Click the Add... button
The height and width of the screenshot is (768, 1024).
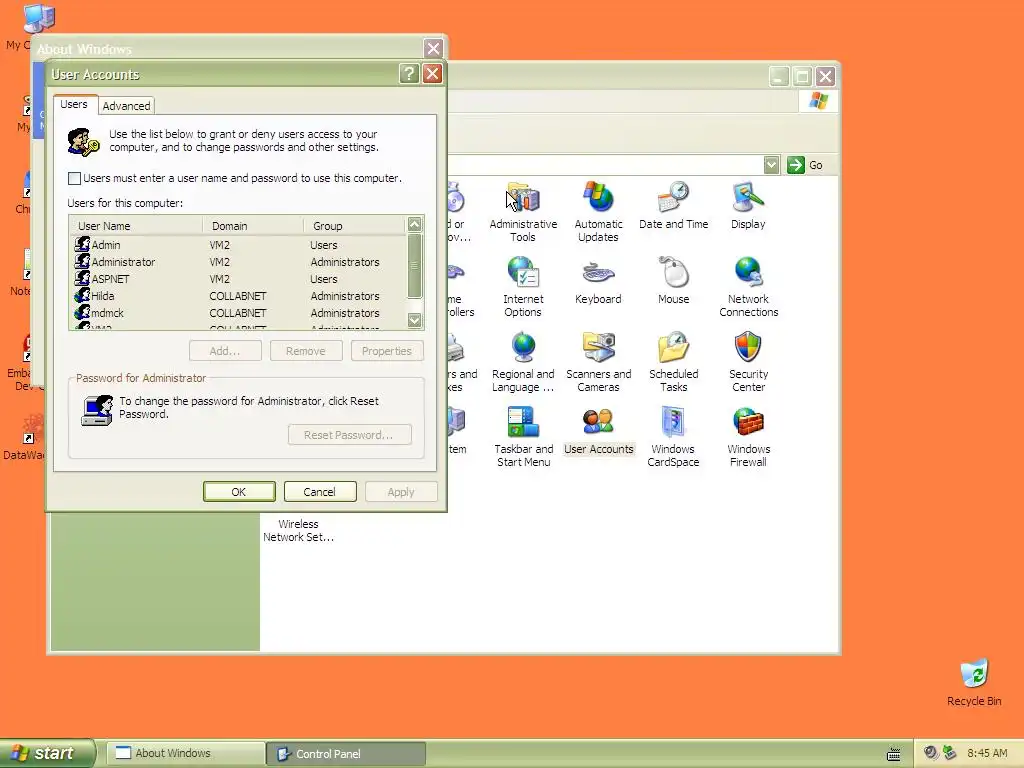pos(225,351)
